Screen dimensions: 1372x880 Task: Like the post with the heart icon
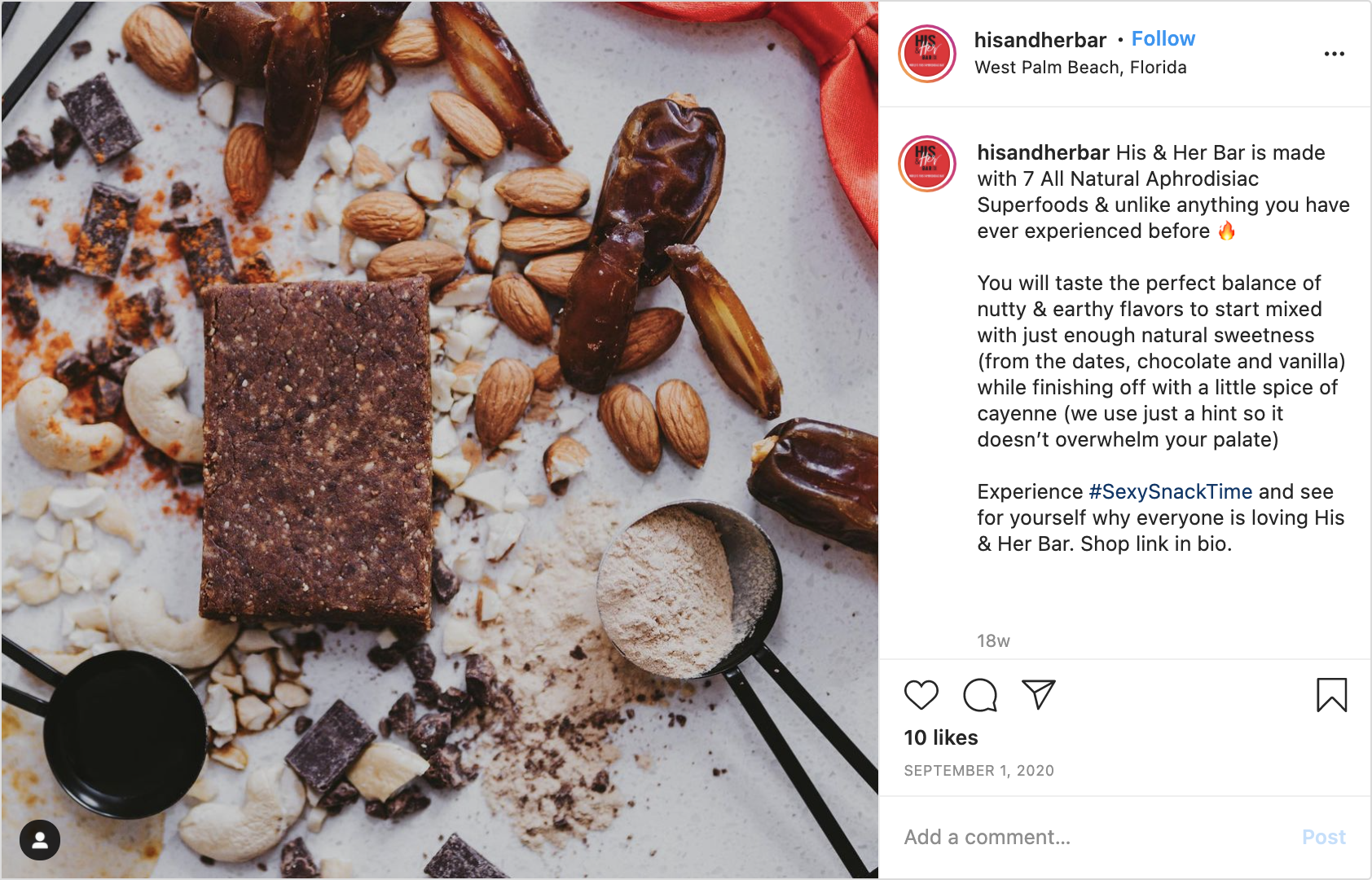pos(921,695)
